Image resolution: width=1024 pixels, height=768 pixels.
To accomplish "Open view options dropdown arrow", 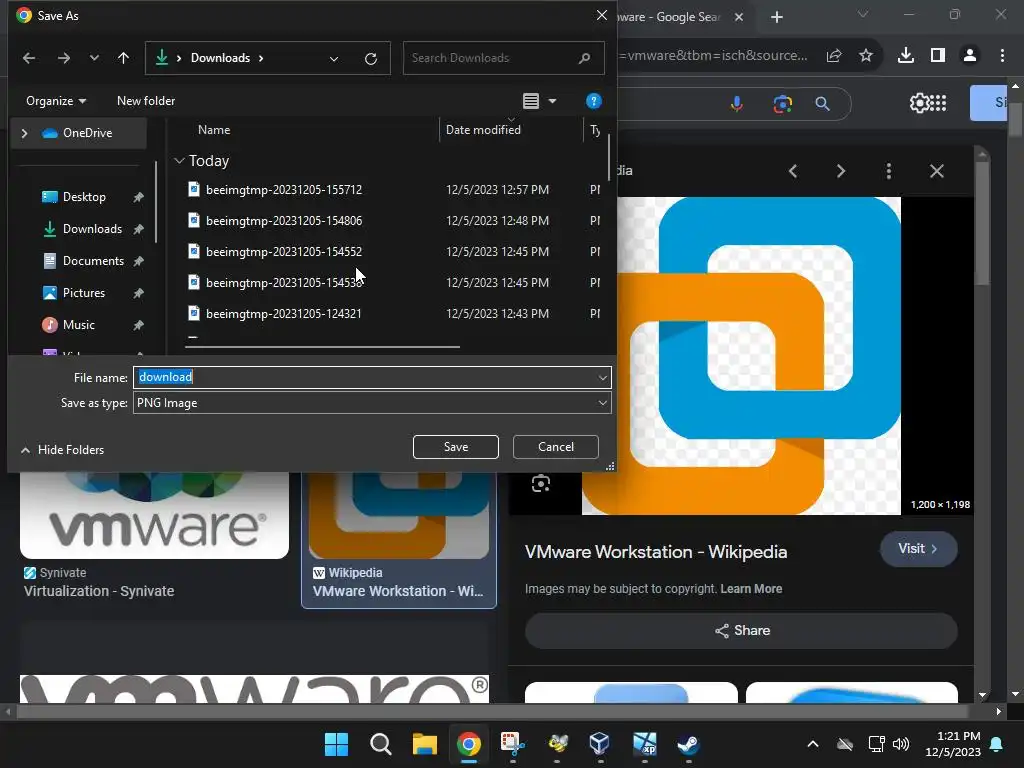I will (x=552, y=101).
